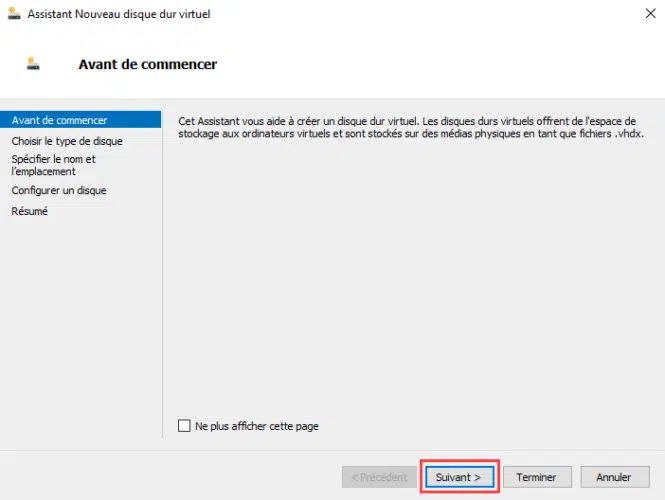Click the wizard icon in title bar
Screen dimensions: 665x500
(14, 14)
